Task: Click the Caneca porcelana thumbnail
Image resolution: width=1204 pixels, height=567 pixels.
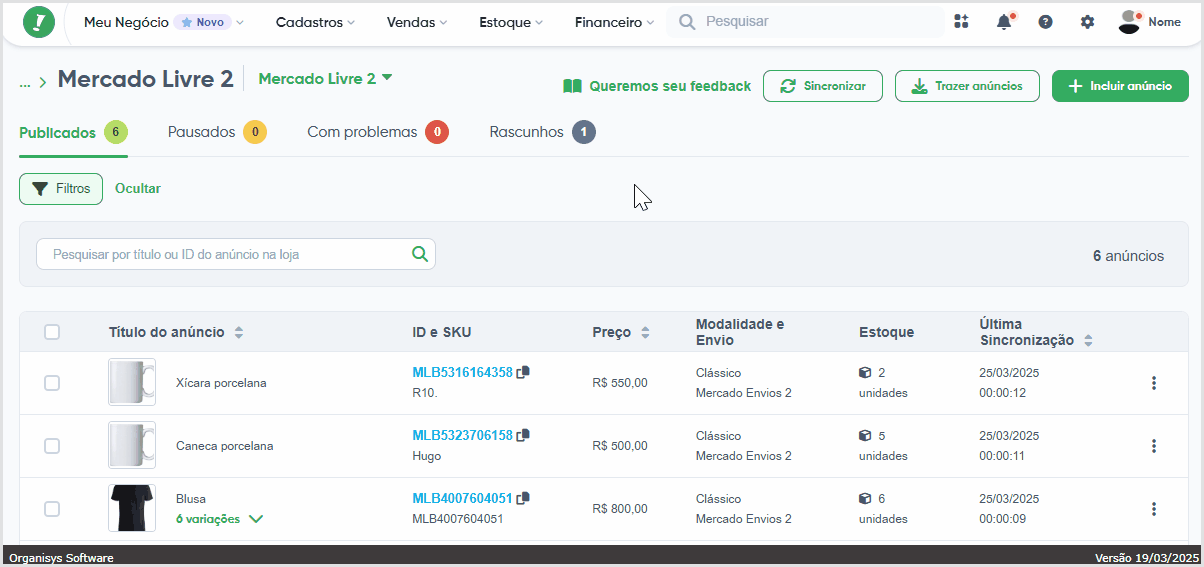Action: click(x=132, y=445)
